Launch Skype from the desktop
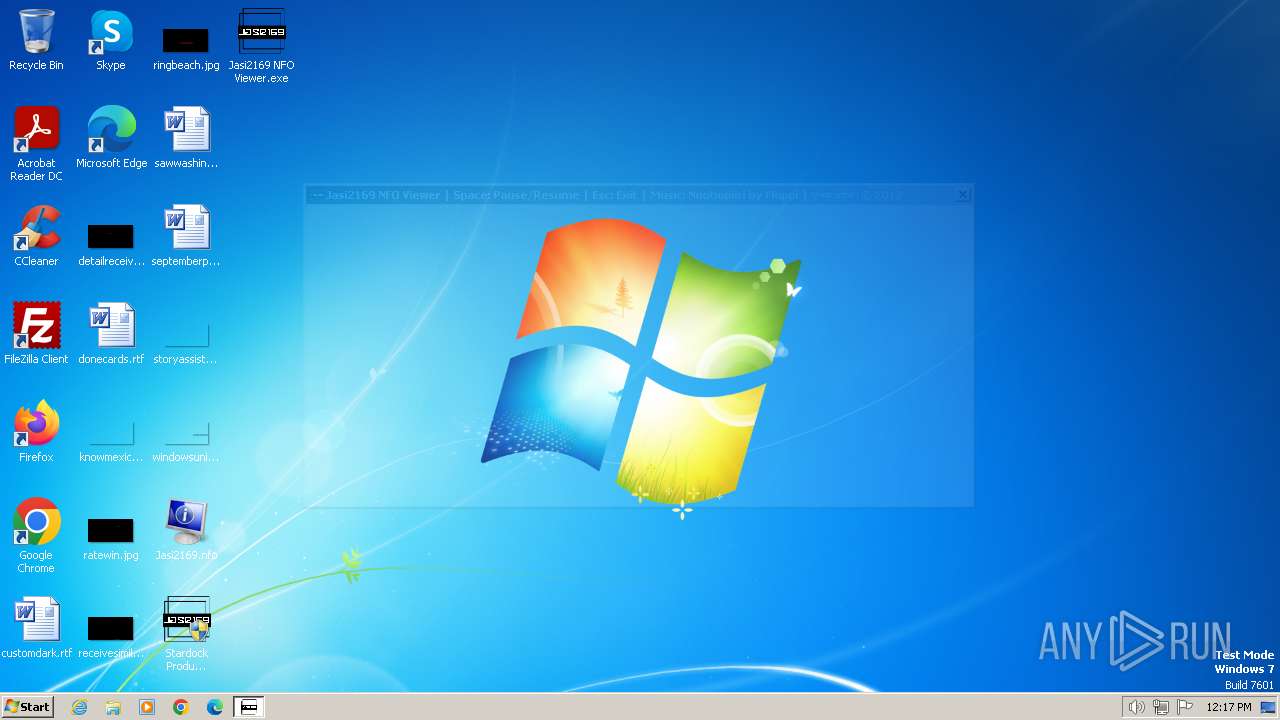Image resolution: width=1280 pixels, height=720 pixels. (x=111, y=41)
